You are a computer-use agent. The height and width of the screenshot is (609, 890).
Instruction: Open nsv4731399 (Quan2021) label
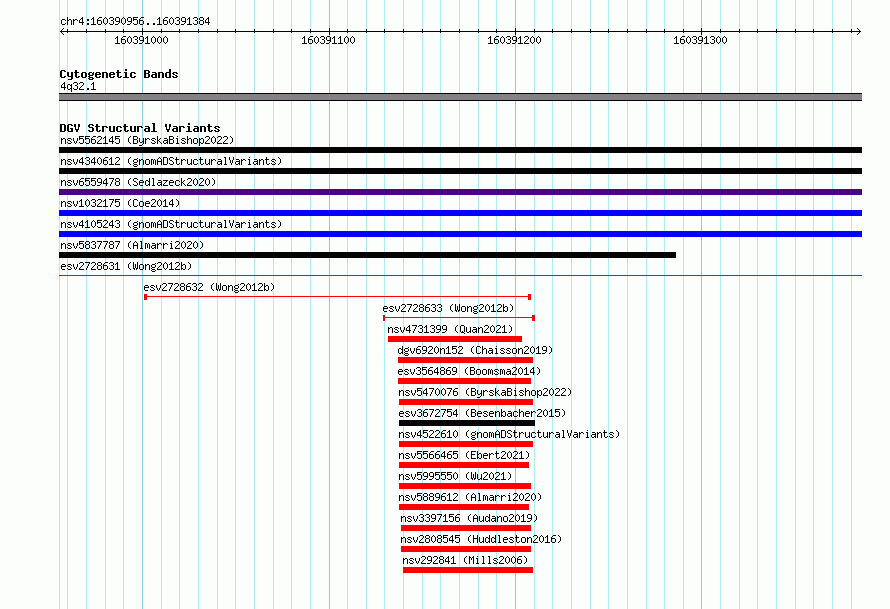point(450,329)
